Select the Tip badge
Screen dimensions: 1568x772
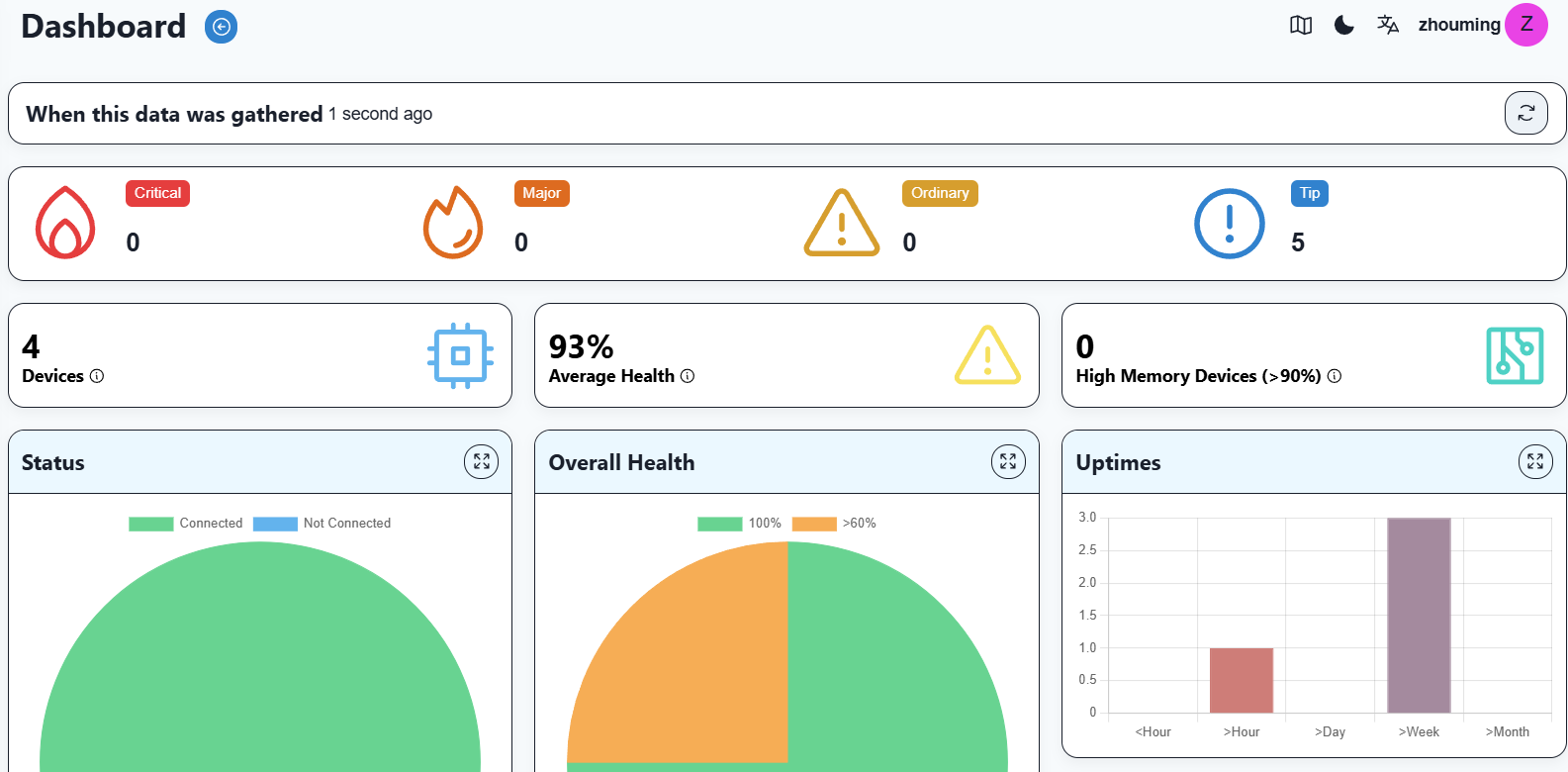(x=1310, y=193)
